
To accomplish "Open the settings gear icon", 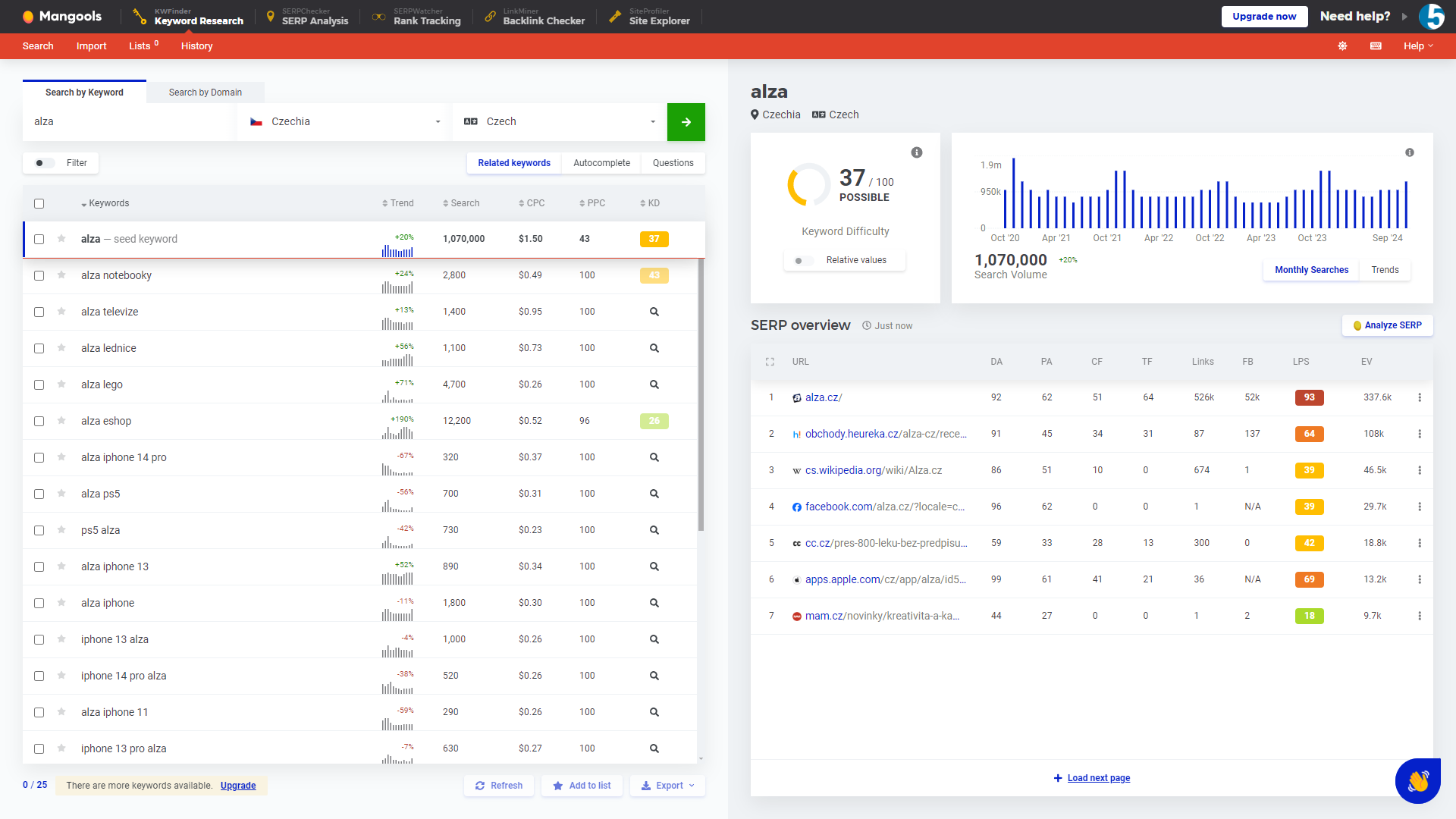I will tap(1342, 46).
